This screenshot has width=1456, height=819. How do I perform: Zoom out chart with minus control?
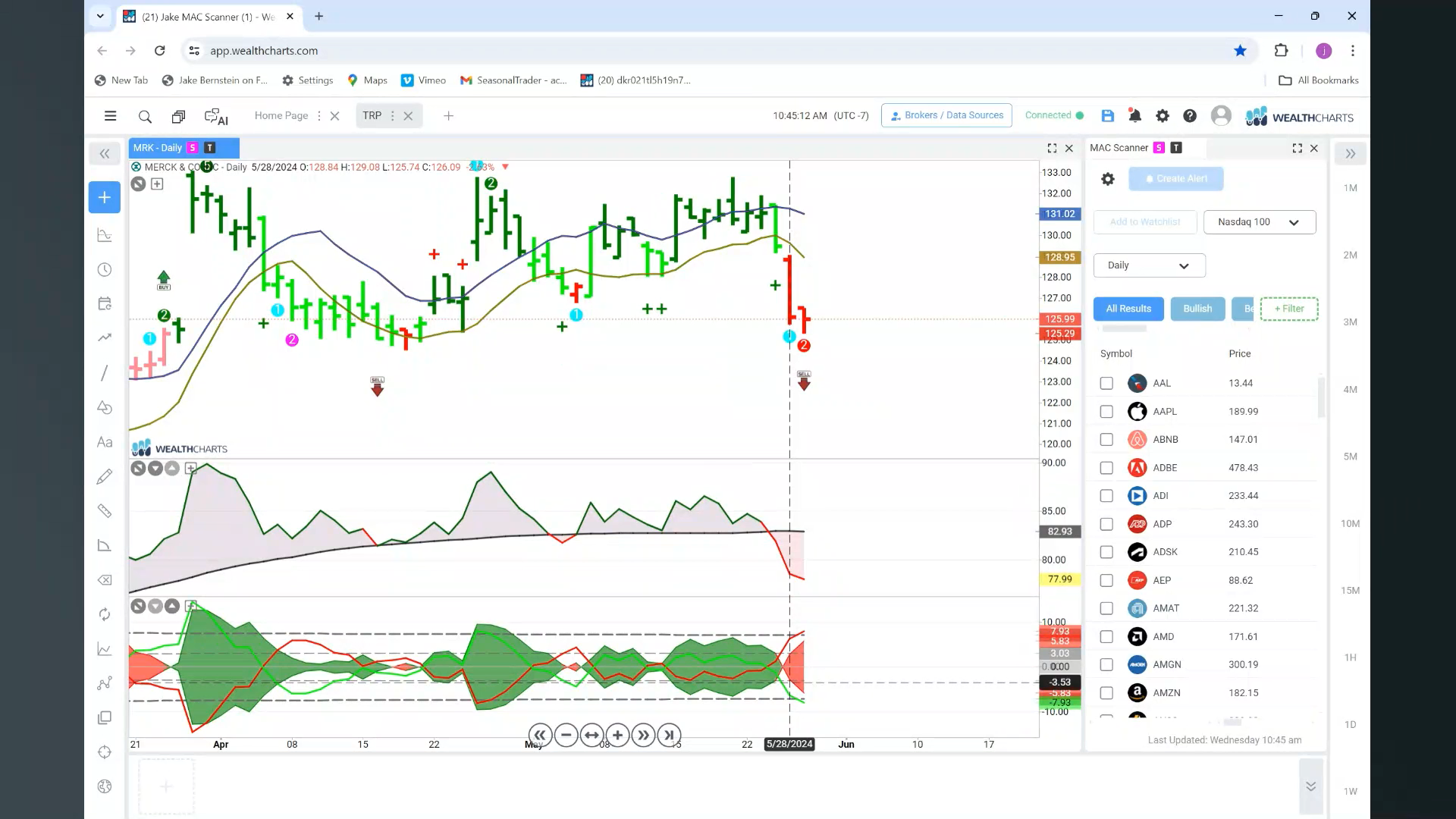566,735
